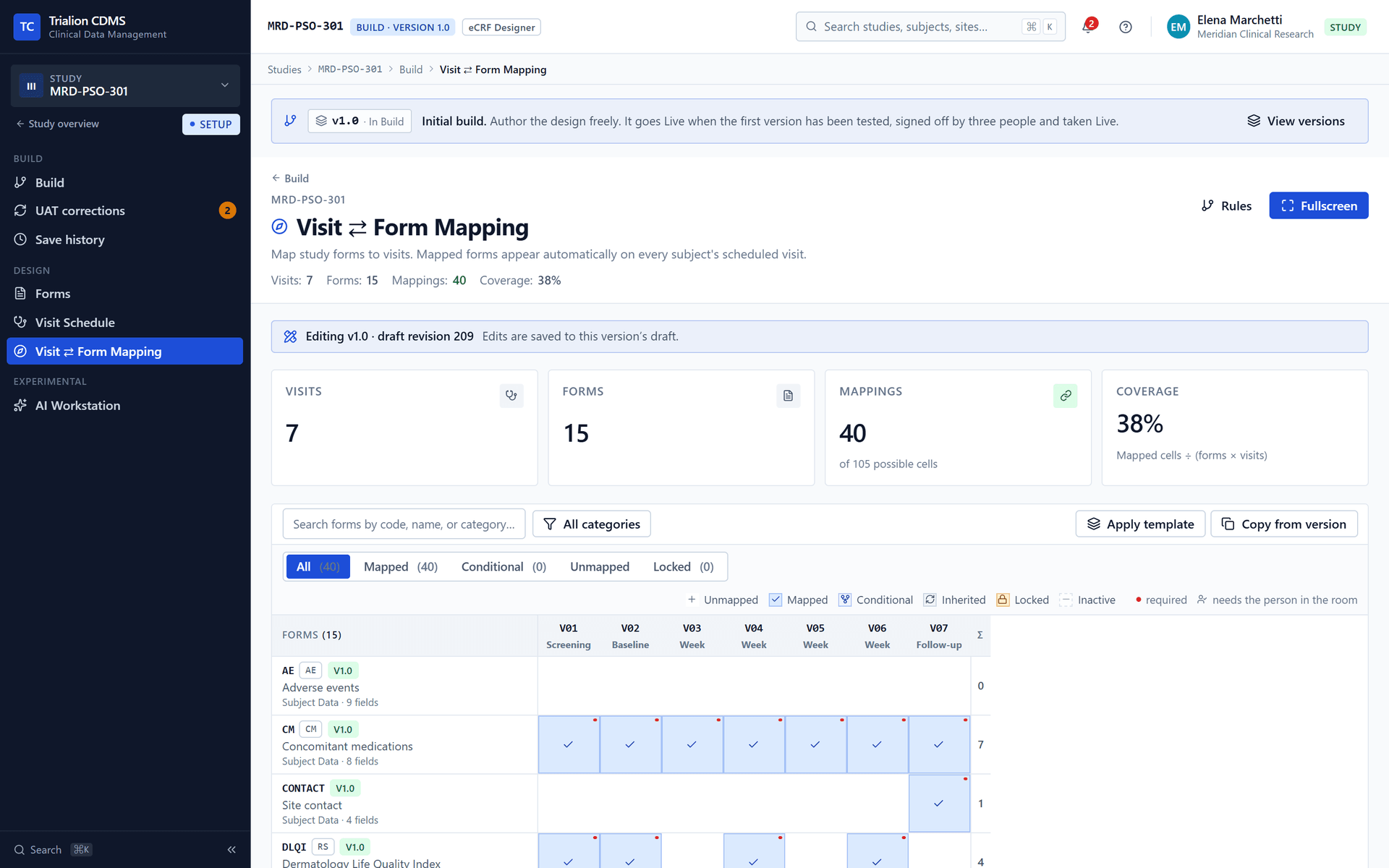
Task: Click the sigma totals column header
Action: [980, 635]
